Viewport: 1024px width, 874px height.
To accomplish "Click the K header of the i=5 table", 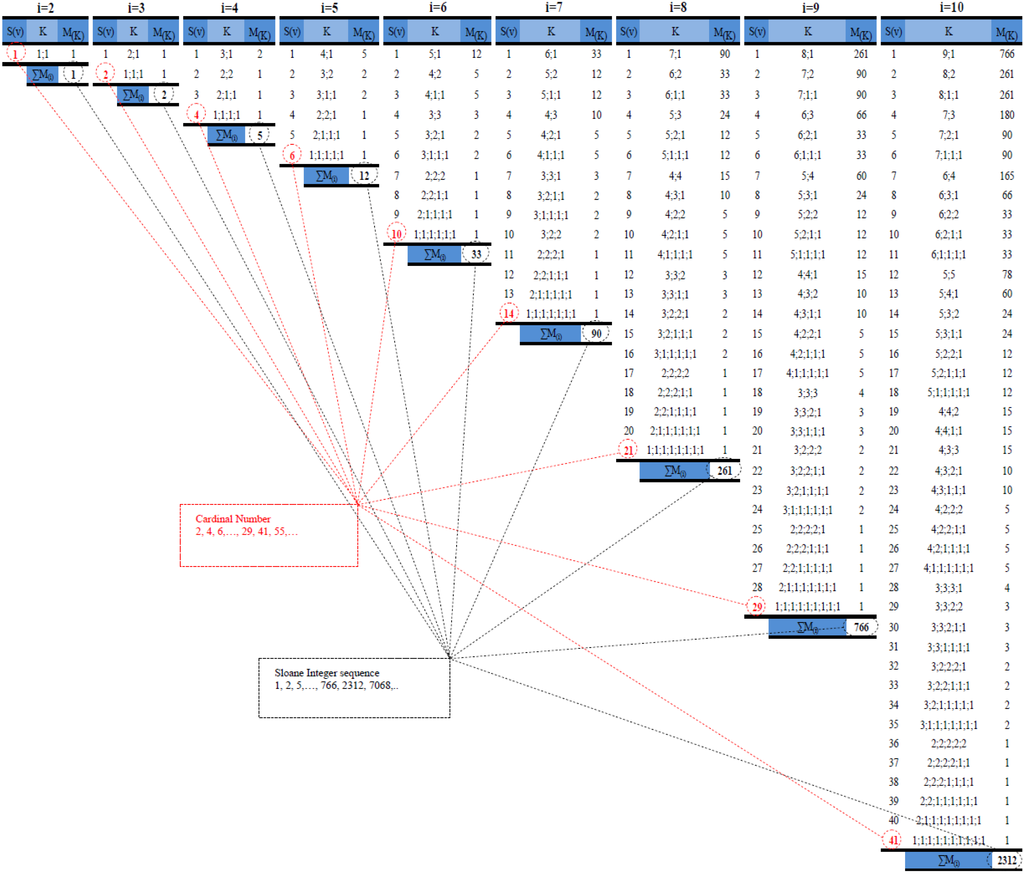I will click(327, 31).
